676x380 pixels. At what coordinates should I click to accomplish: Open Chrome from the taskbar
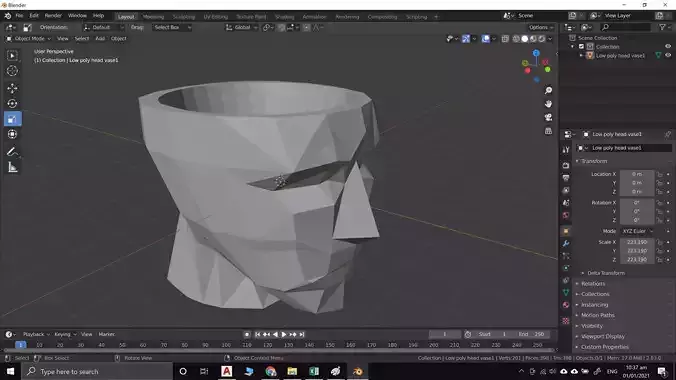(271, 371)
